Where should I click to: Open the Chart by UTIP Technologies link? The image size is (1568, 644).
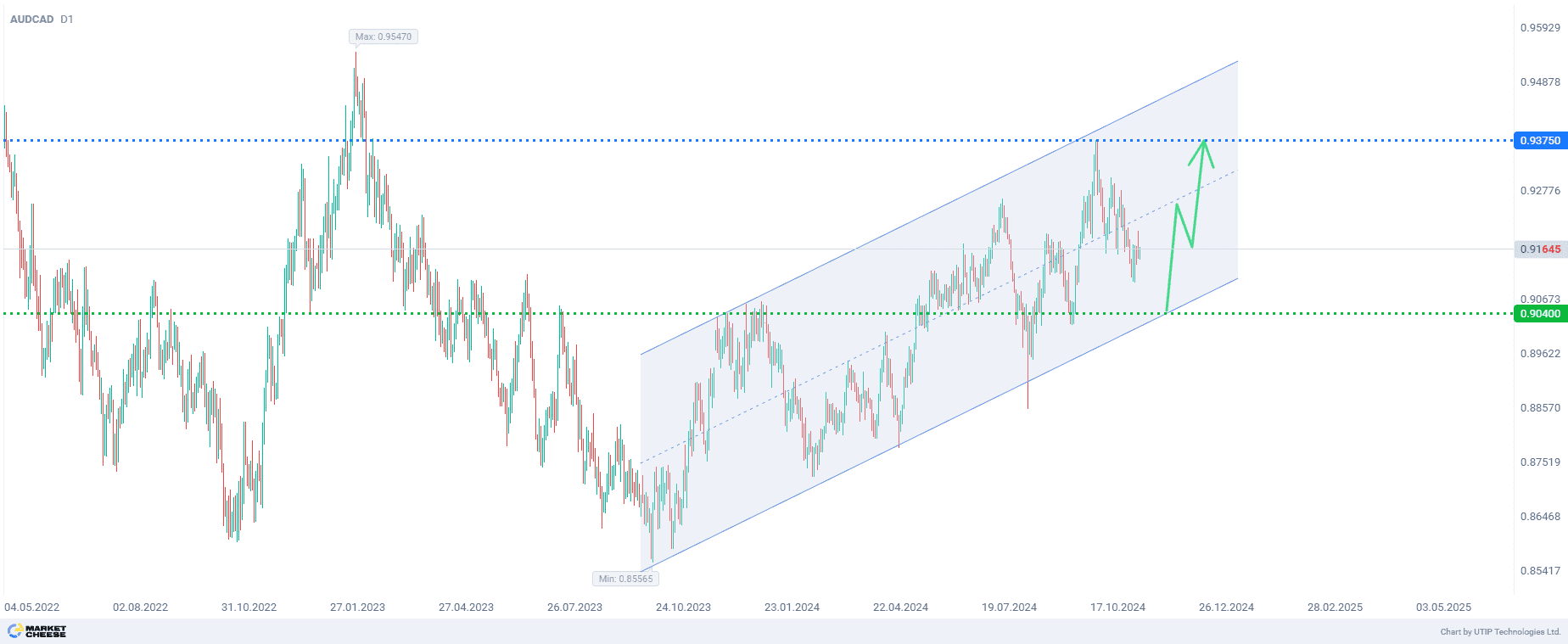point(1499,632)
